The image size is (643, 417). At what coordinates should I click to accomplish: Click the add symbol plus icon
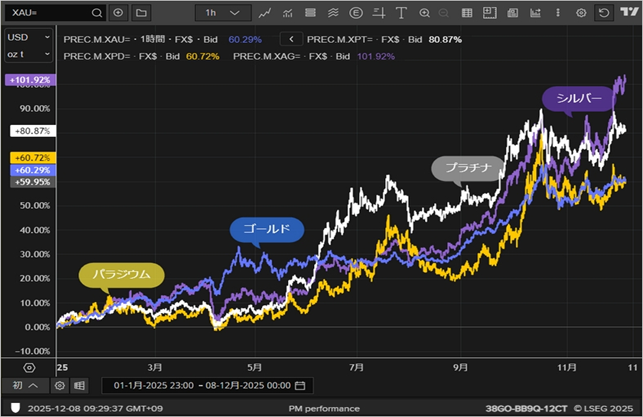[119, 13]
